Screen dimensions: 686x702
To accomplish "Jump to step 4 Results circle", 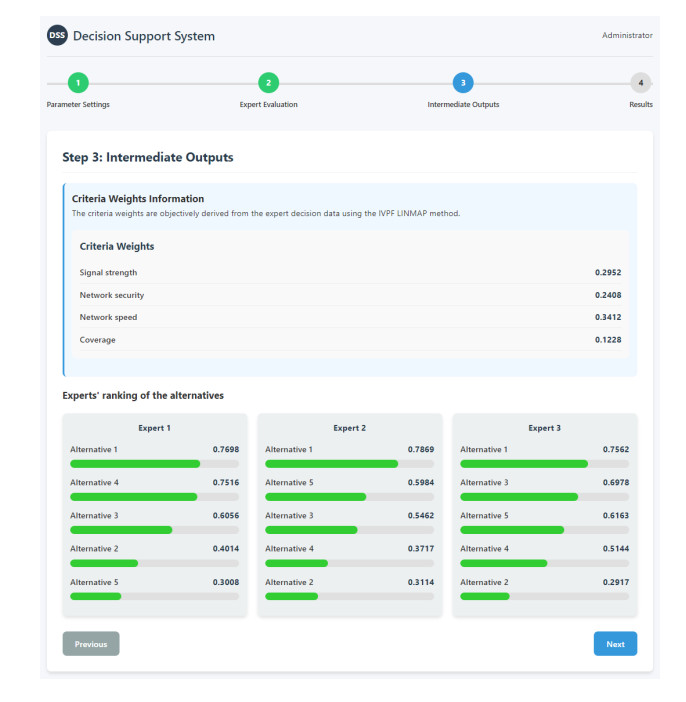I will pos(640,83).
